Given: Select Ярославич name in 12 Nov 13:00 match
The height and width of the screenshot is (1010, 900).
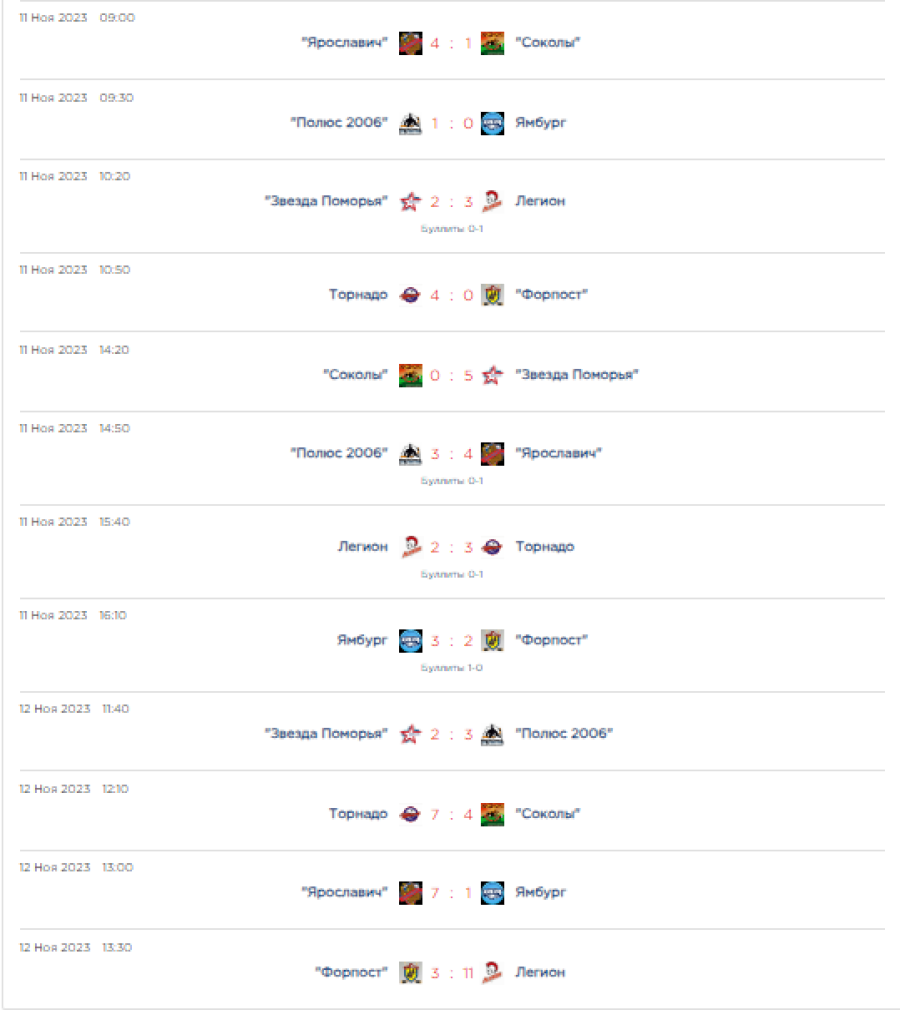Looking at the screenshot, I should point(344,892).
